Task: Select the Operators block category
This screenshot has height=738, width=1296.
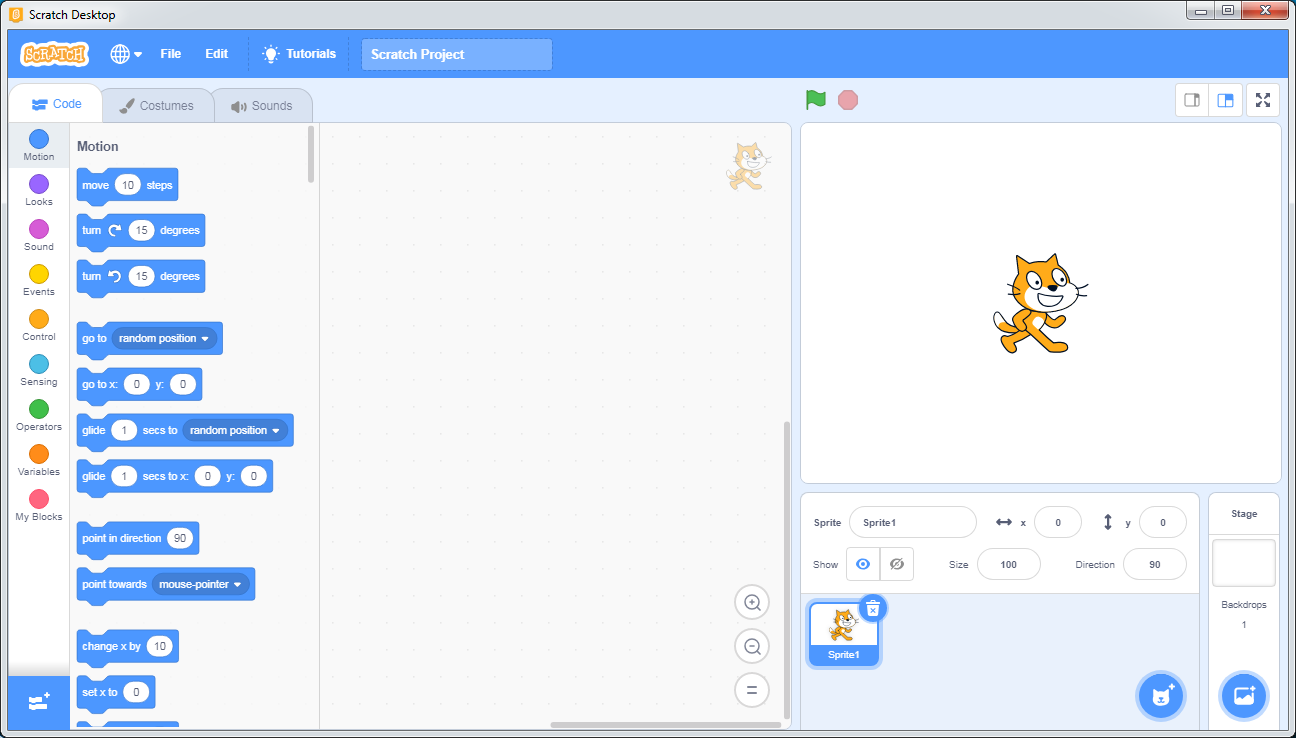Action: pyautogui.click(x=39, y=416)
